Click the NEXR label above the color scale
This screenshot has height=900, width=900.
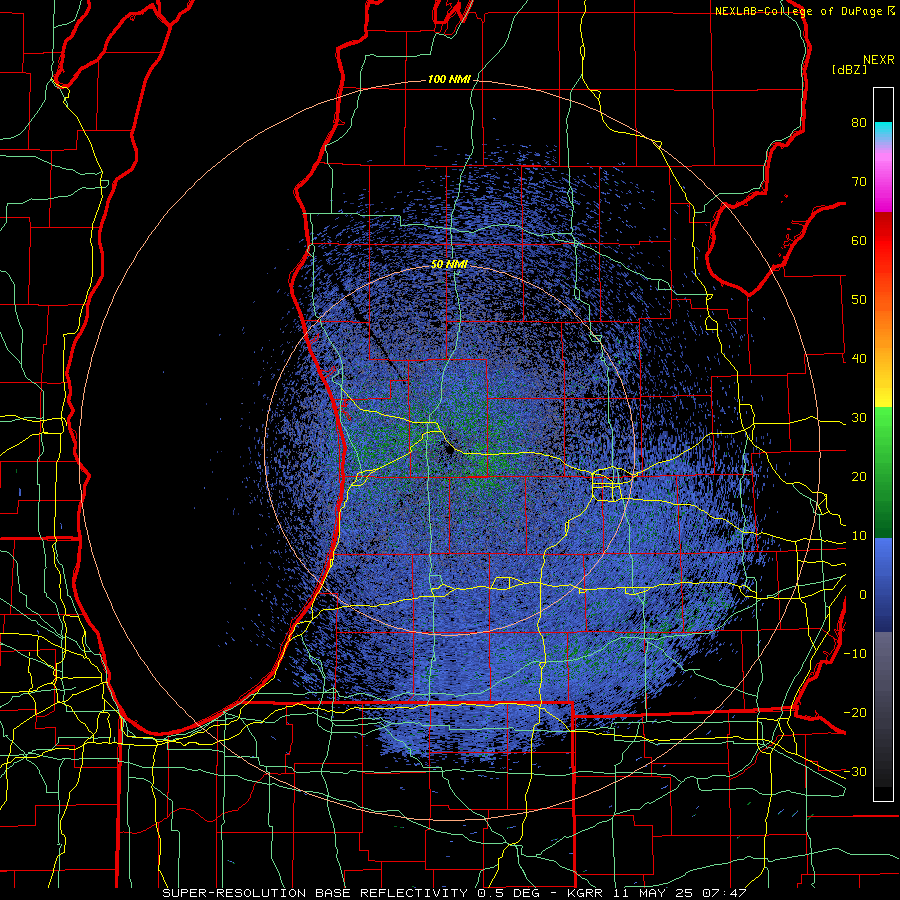[878, 60]
